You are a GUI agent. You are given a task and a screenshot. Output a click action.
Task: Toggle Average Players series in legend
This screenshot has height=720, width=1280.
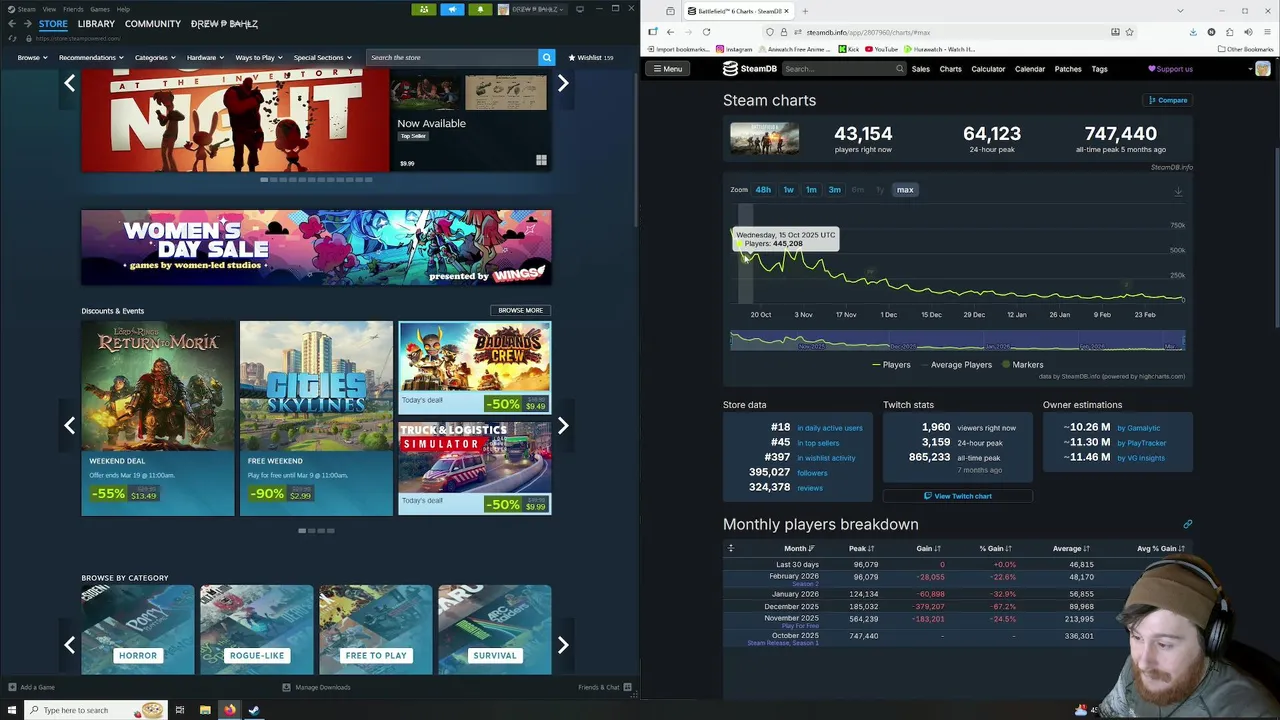point(956,365)
